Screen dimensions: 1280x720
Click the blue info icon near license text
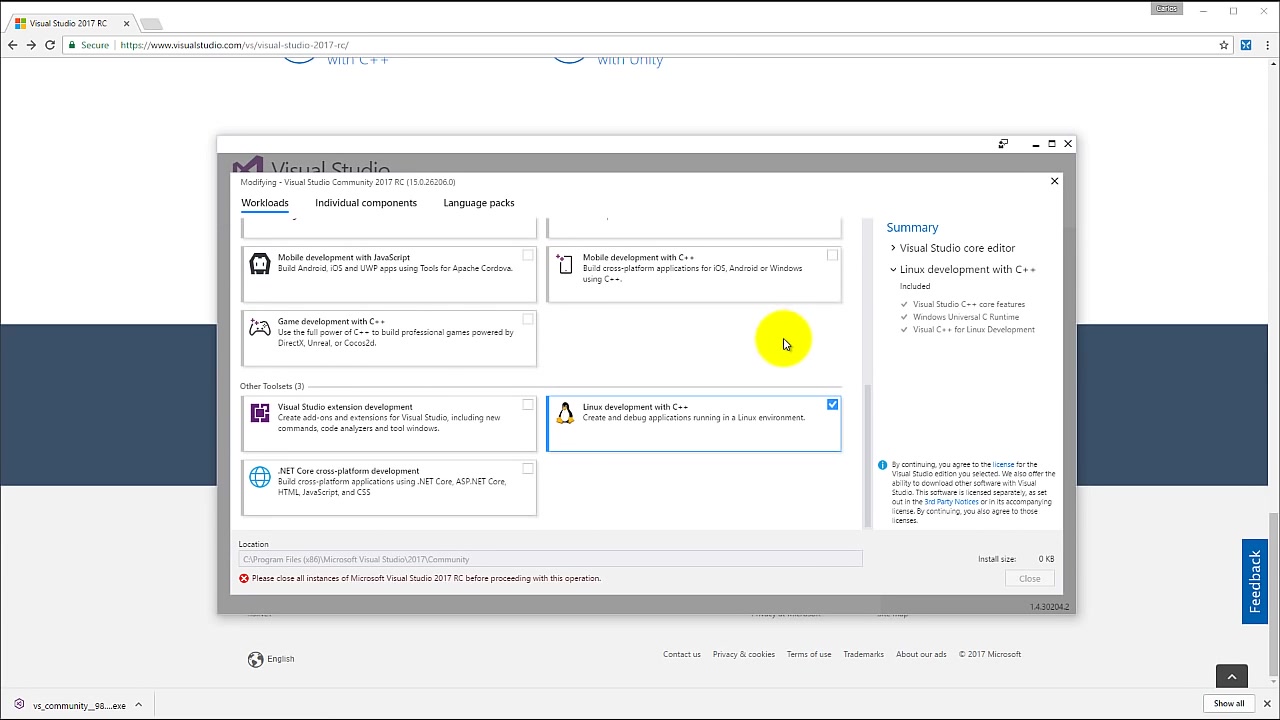[x=882, y=465]
